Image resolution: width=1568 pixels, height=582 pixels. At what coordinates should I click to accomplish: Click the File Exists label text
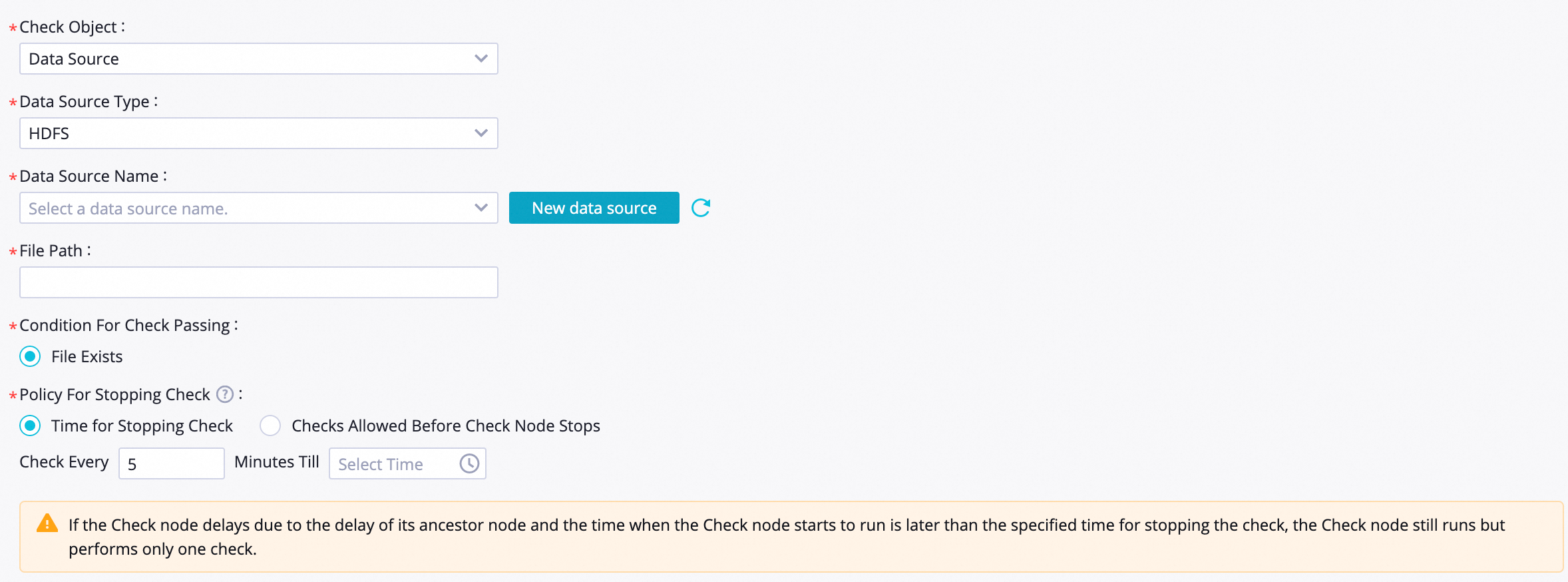[87, 356]
